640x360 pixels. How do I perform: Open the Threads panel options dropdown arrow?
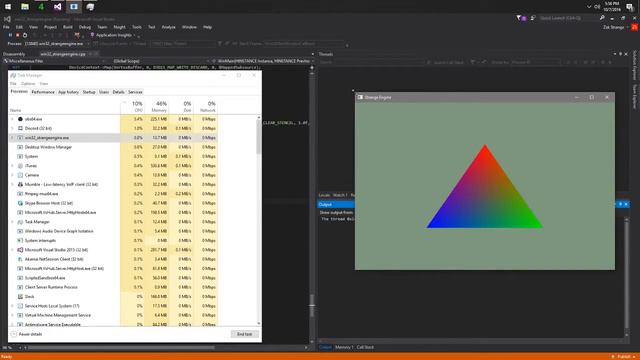615,54
